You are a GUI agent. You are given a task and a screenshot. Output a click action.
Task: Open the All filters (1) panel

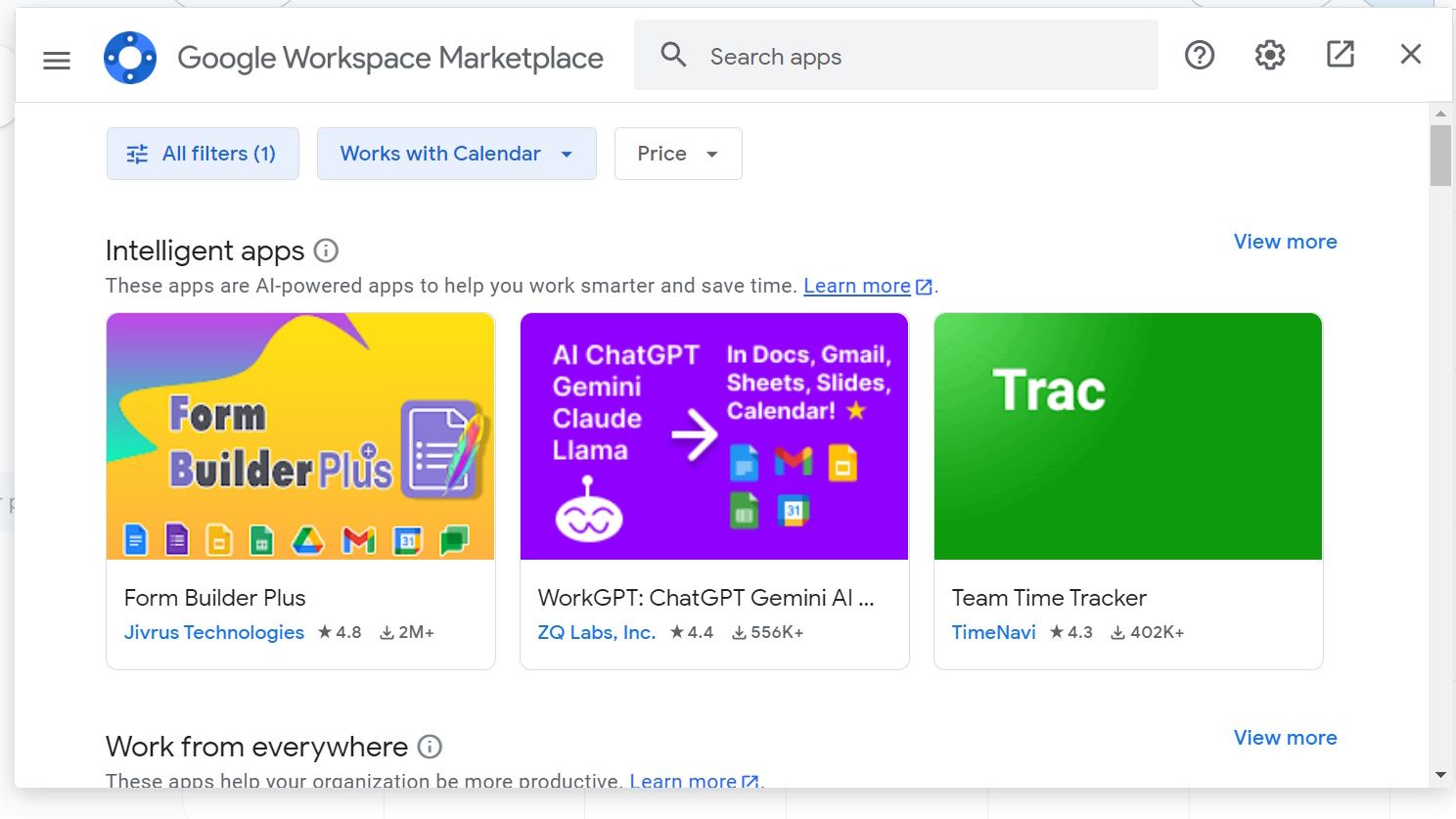[203, 154]
